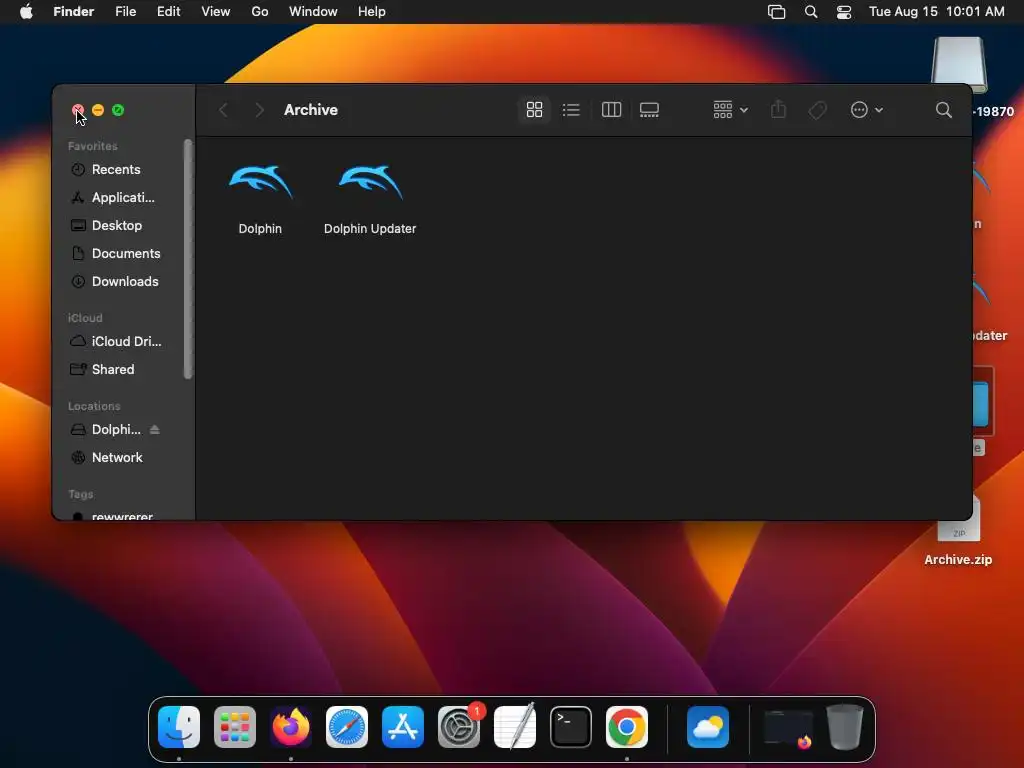The width and height of the screenshot is (1024, 768).
Task: Click the date and time
Action: tap(936, 12)
